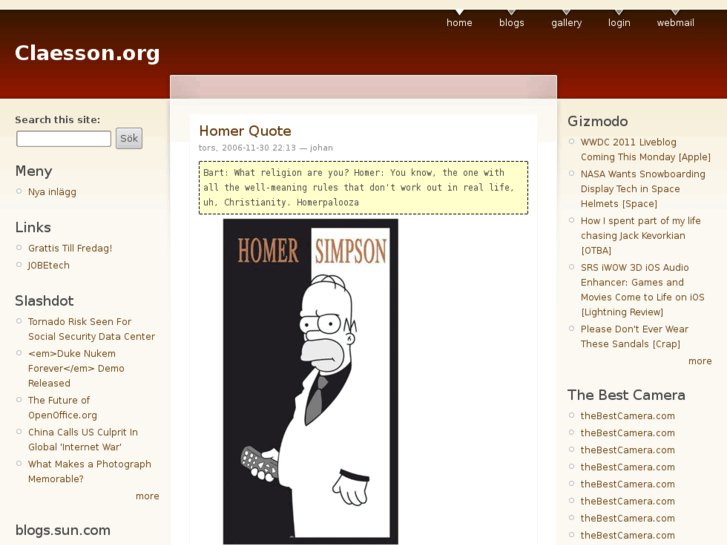This screenshot has height=545, width=727.
Task: Open Duke Nukem Forever Demo Released article
Action: tap(76, 368)
